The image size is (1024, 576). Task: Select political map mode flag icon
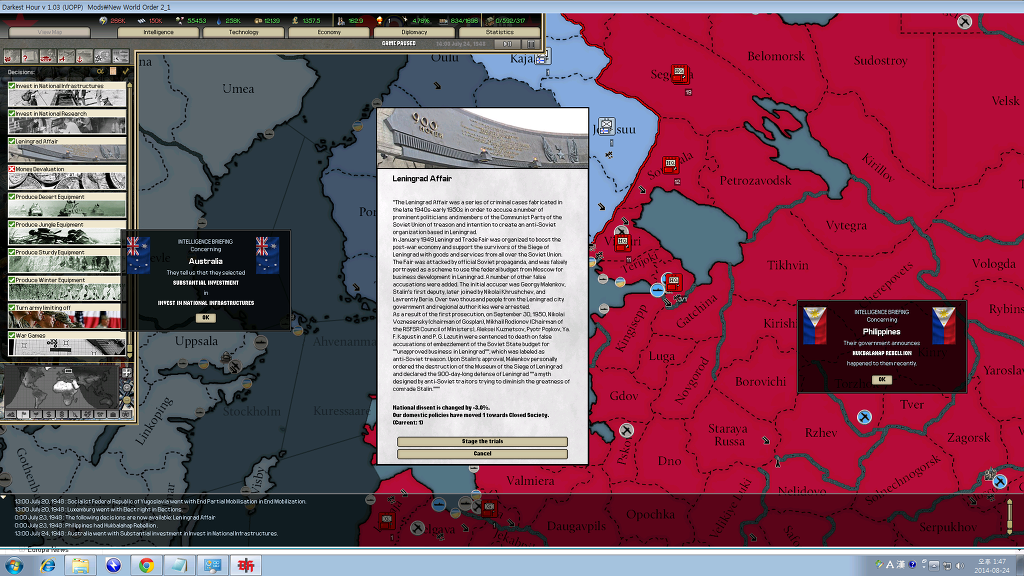[x=23, y=414]
